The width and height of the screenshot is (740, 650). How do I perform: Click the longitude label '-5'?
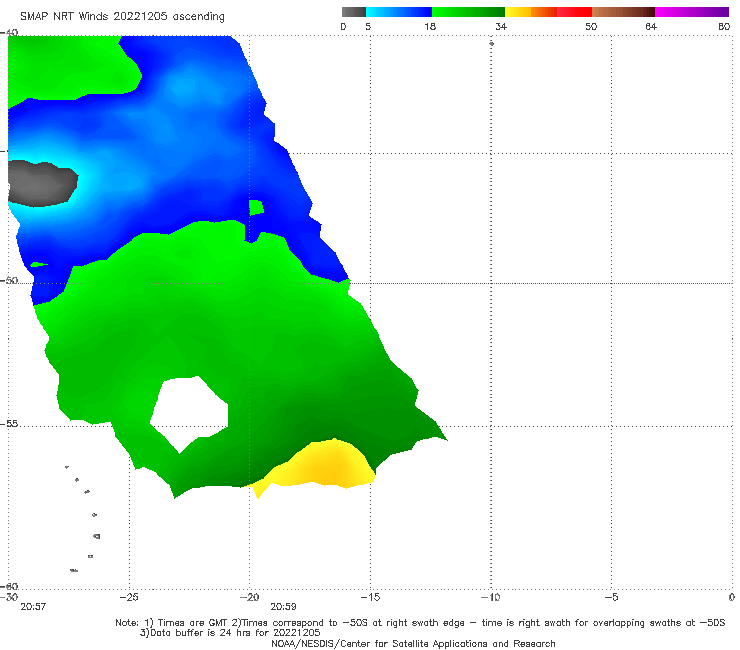(x=611, y=597)
